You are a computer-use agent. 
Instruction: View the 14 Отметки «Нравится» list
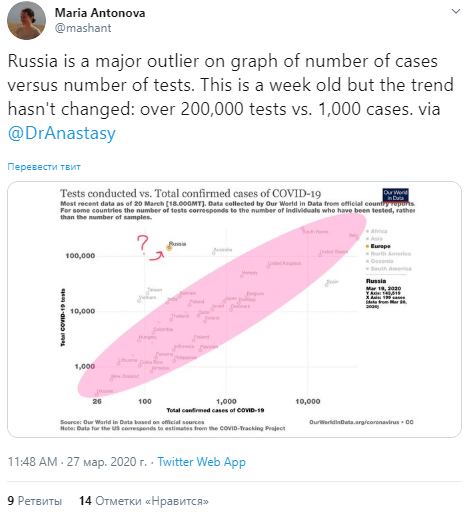pos(144,501)
